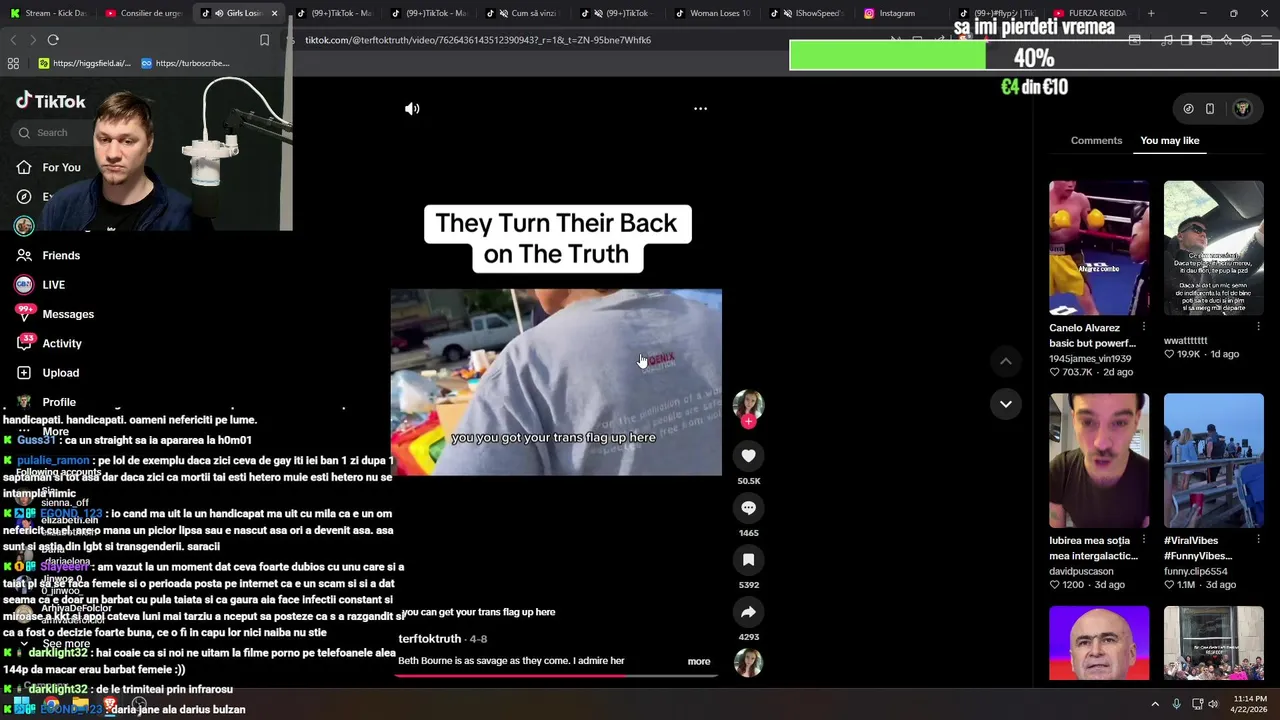
Task: Click the phone app icon in the top-right pill
Action: point(1210,109)
